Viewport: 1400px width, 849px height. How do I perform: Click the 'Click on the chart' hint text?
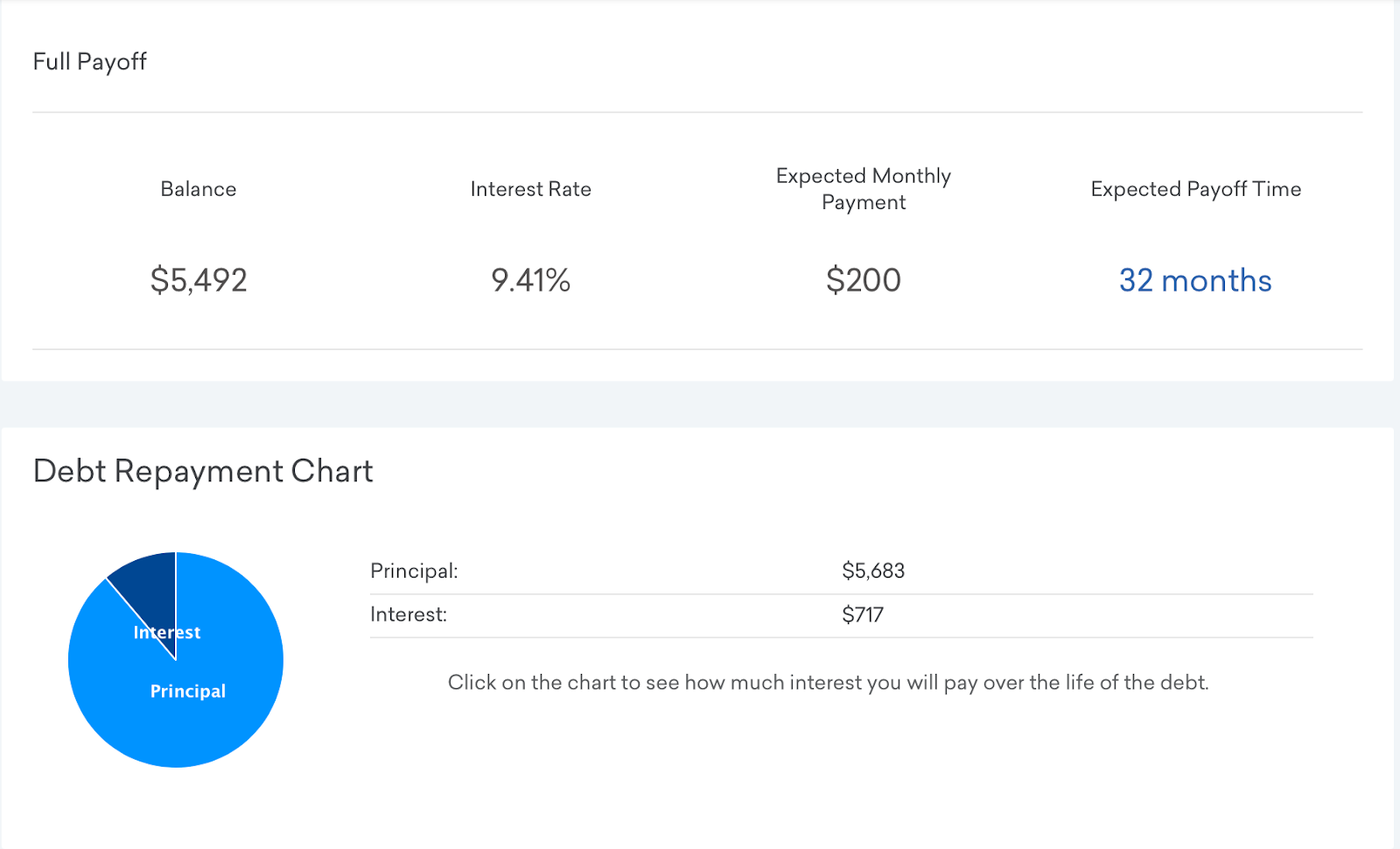[x=828, y=683]
